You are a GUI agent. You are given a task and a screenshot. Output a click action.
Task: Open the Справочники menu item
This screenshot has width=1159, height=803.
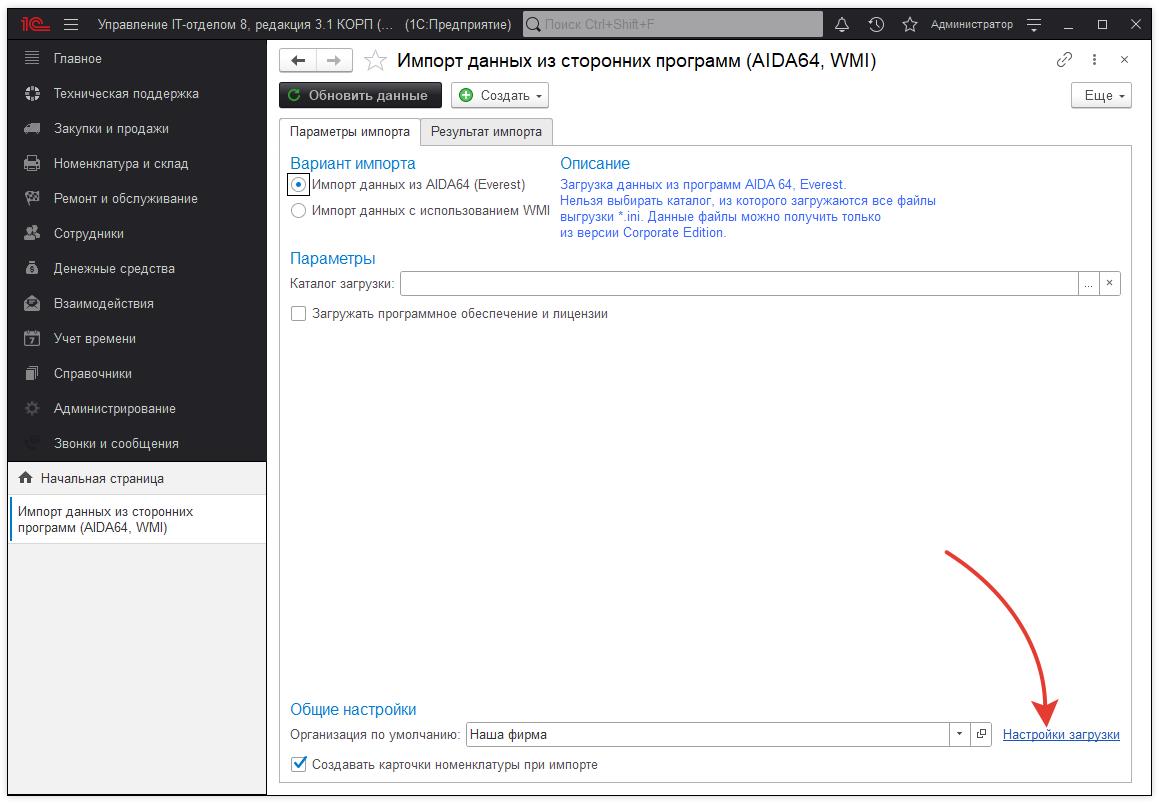tap(91, 373)
